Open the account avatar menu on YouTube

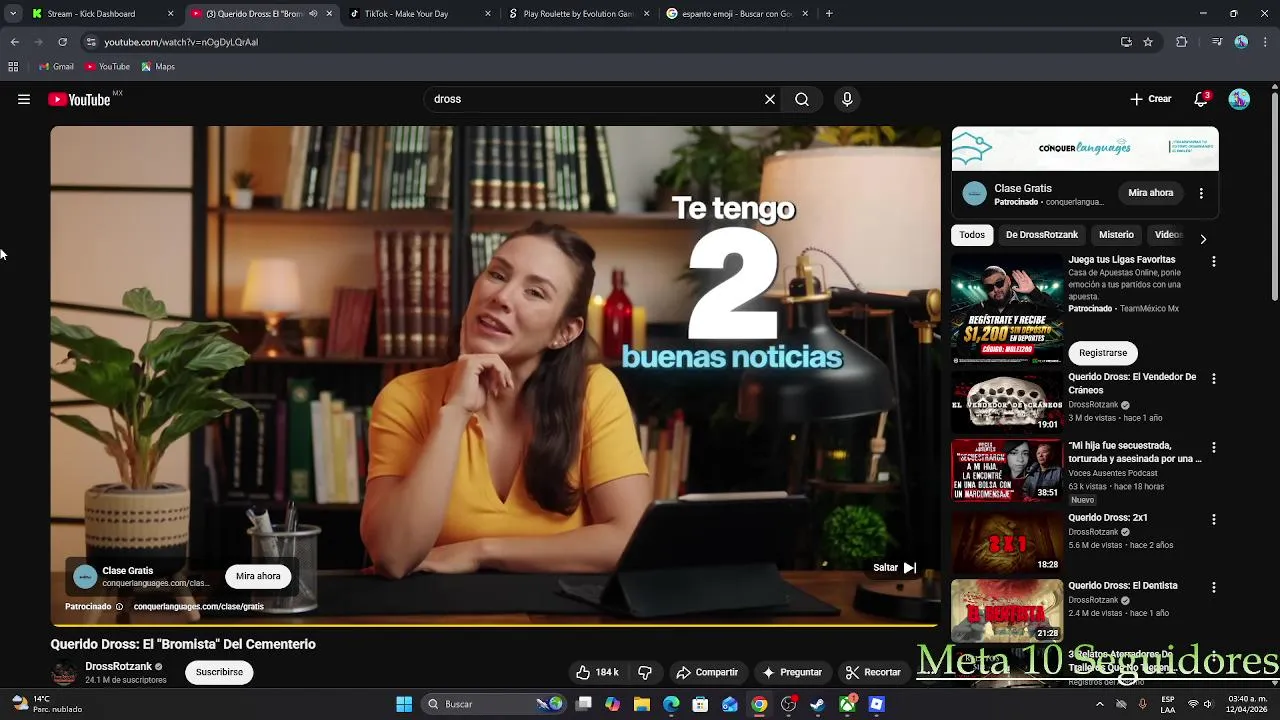tap(1239, 99)
